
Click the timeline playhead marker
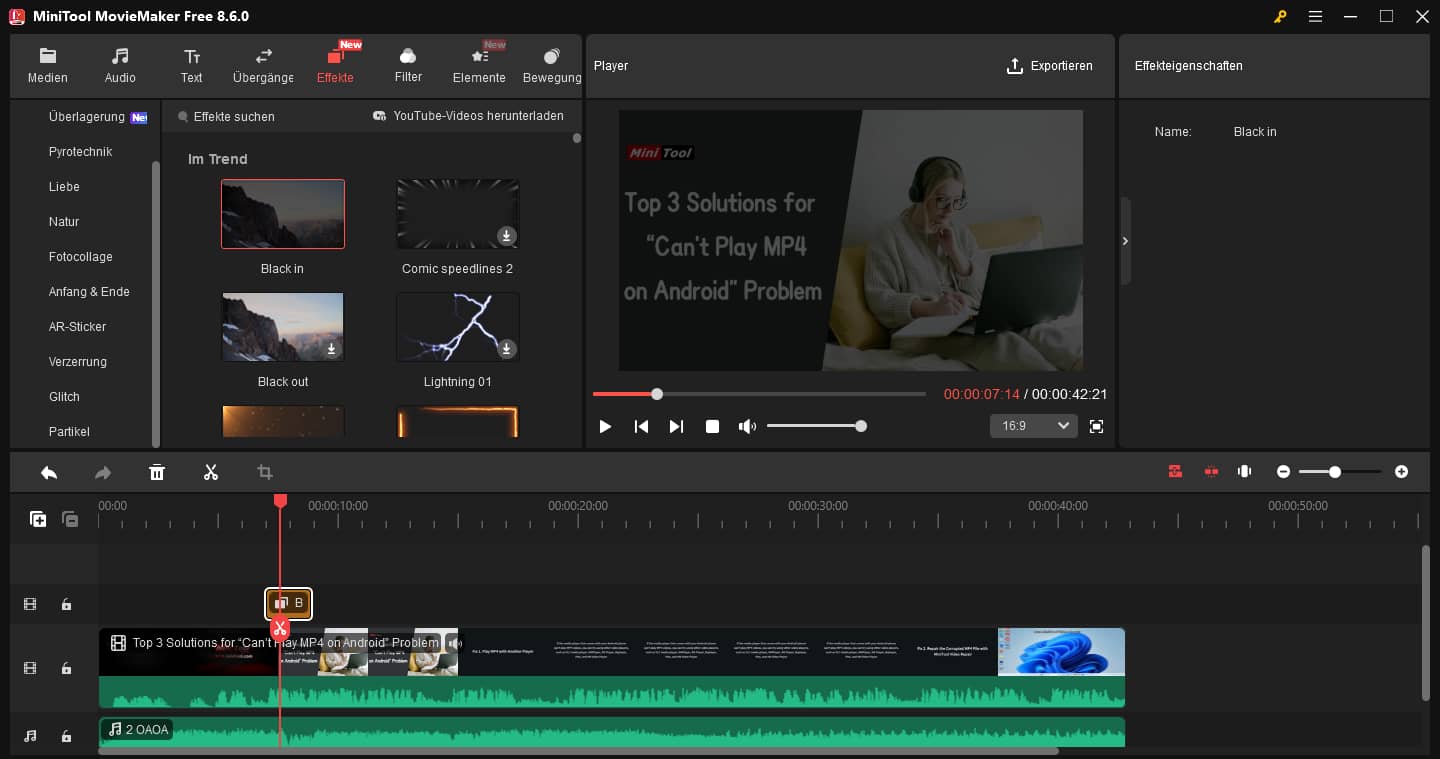(x=280, y=500)
